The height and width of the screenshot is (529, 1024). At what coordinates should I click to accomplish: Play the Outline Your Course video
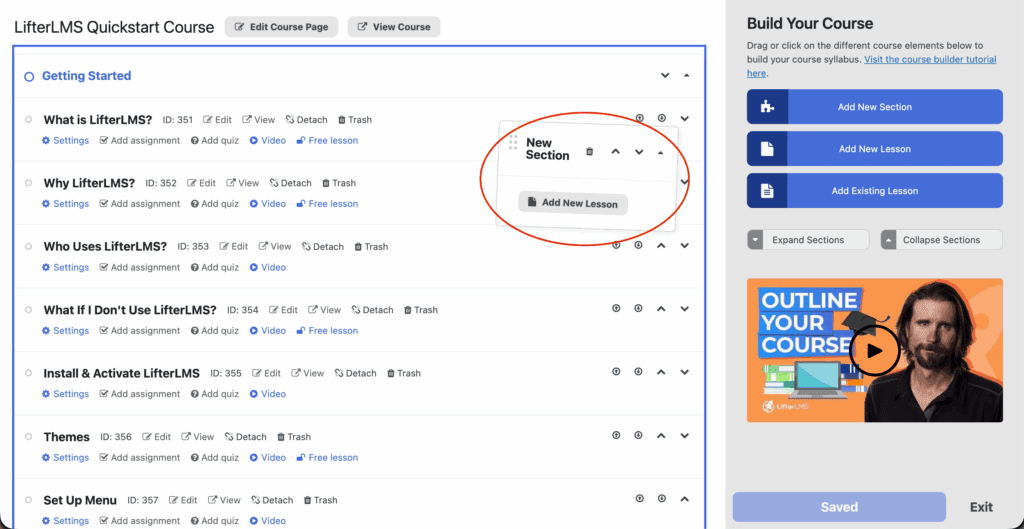click(874, 350)
